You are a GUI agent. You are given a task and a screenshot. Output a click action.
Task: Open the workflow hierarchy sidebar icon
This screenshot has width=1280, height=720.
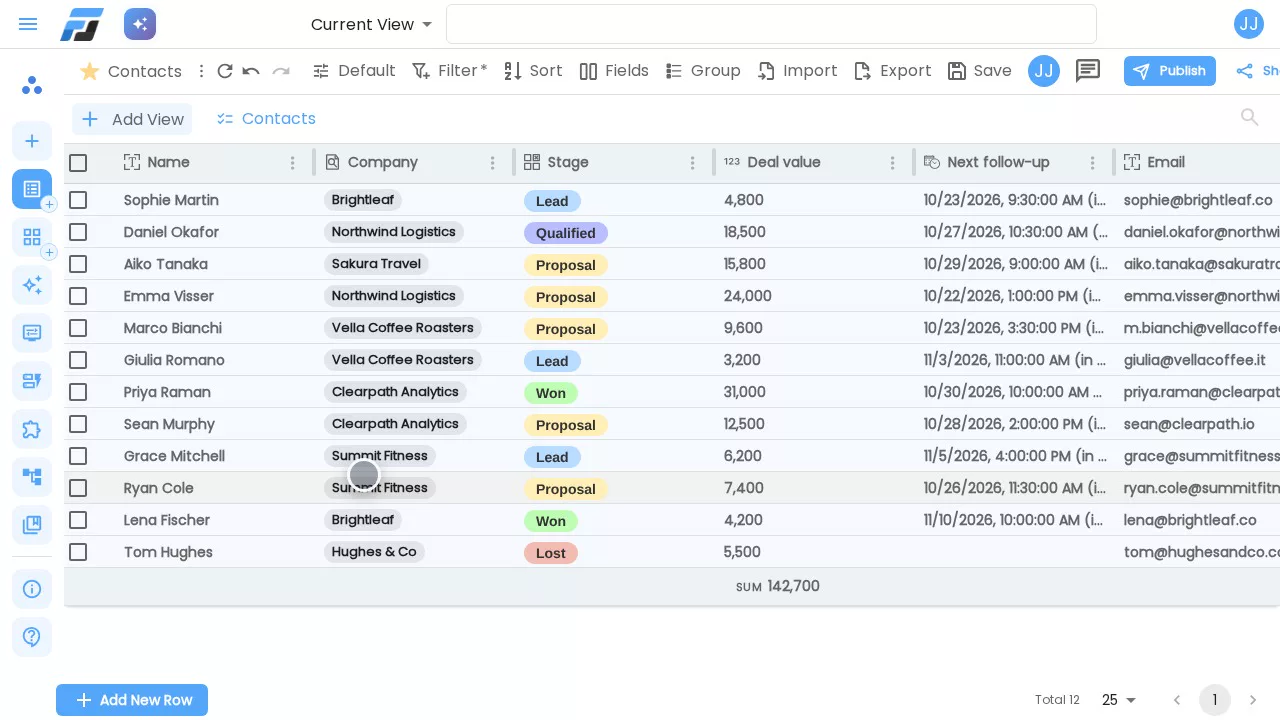tap(32, 477)
